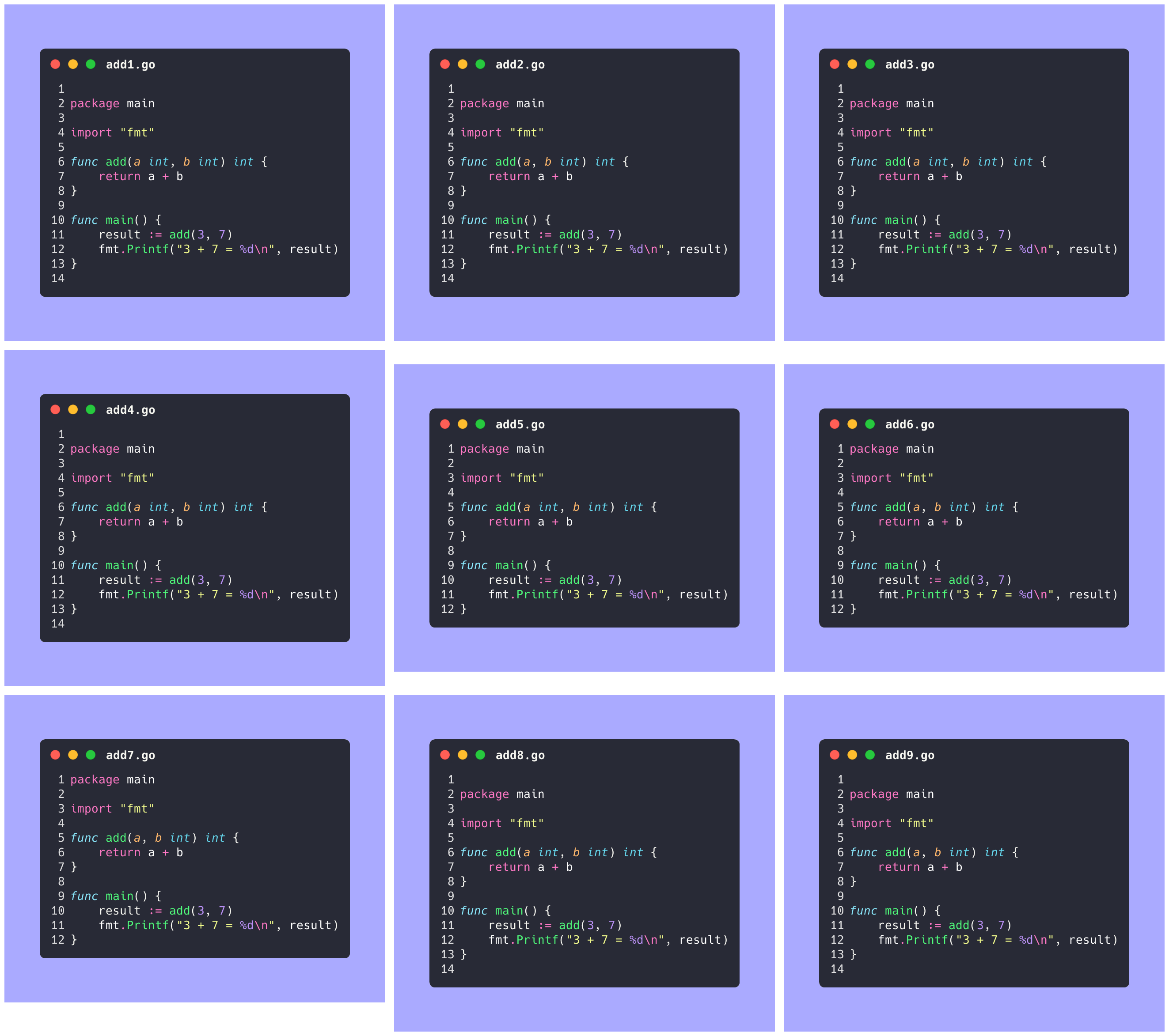This screenshot has height=1036, width=1169.
Task: Click 'func main()' line in add7.go
Action: pyautogui.click(x=116, y=896)
